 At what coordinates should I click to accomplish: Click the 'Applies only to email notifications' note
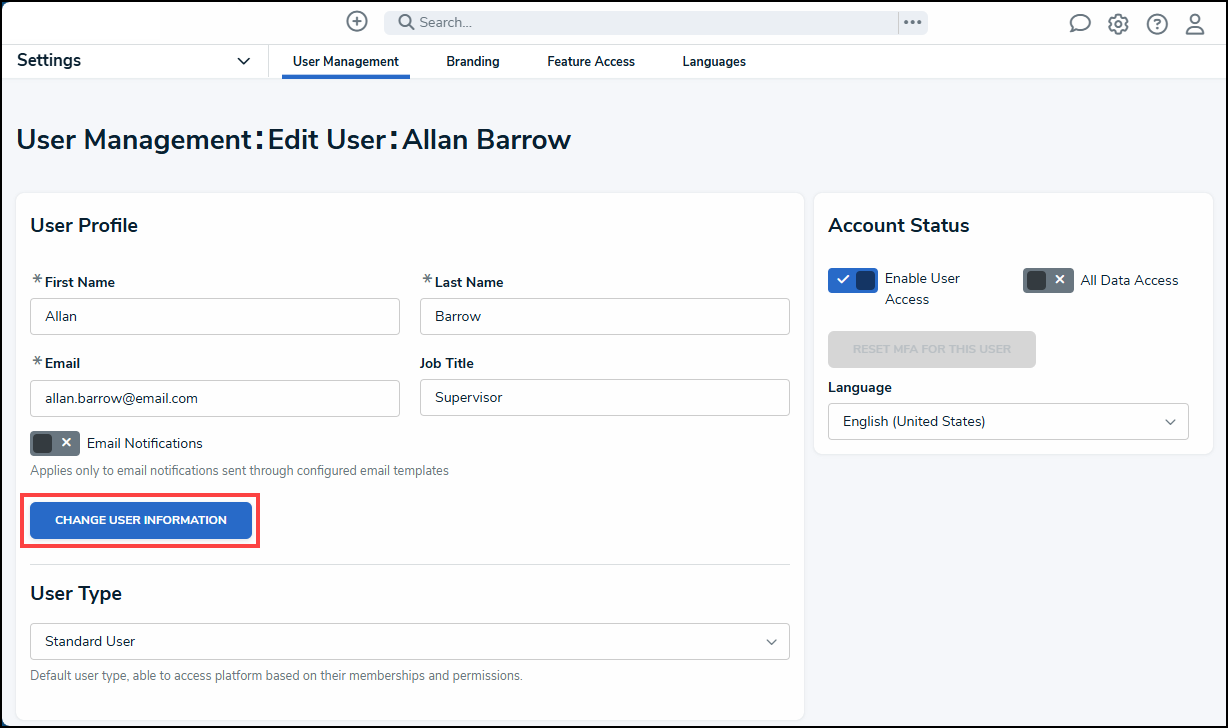pyautogui.click(x=239, y=470)
